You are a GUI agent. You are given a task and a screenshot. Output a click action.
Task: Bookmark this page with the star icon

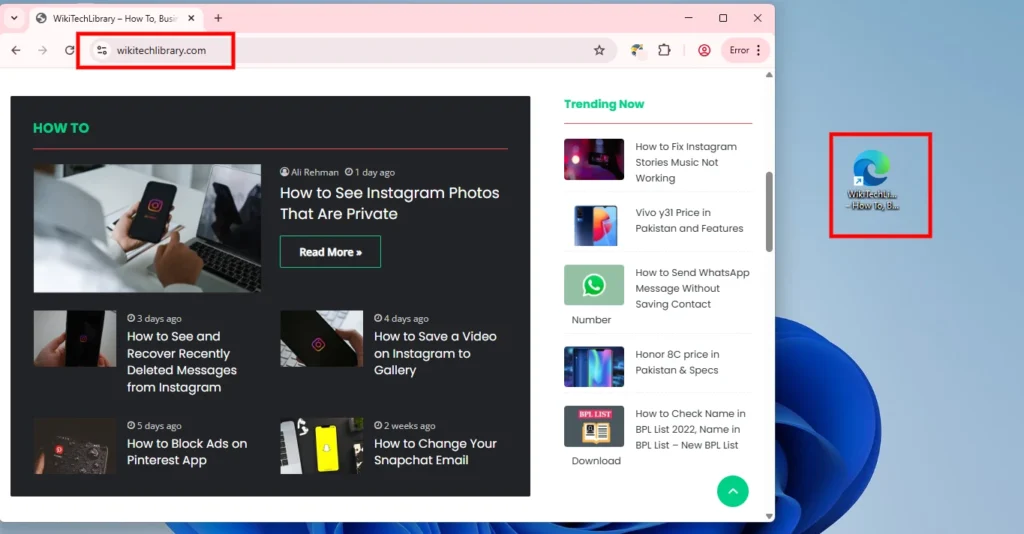[599, 50]
